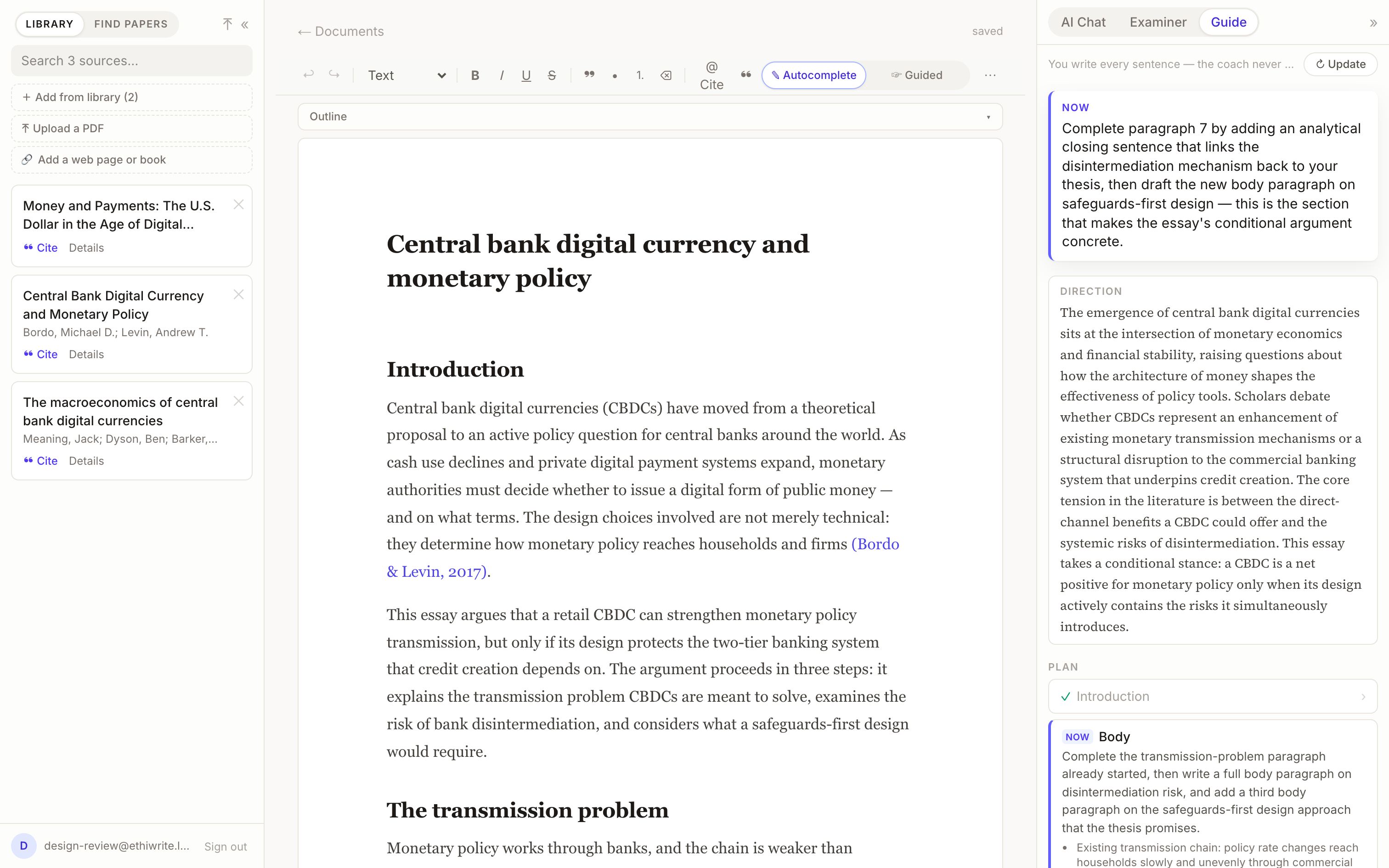The image size is (1389, 868).
Task: Click the user avatar D icon
Action: coord(23,845)
